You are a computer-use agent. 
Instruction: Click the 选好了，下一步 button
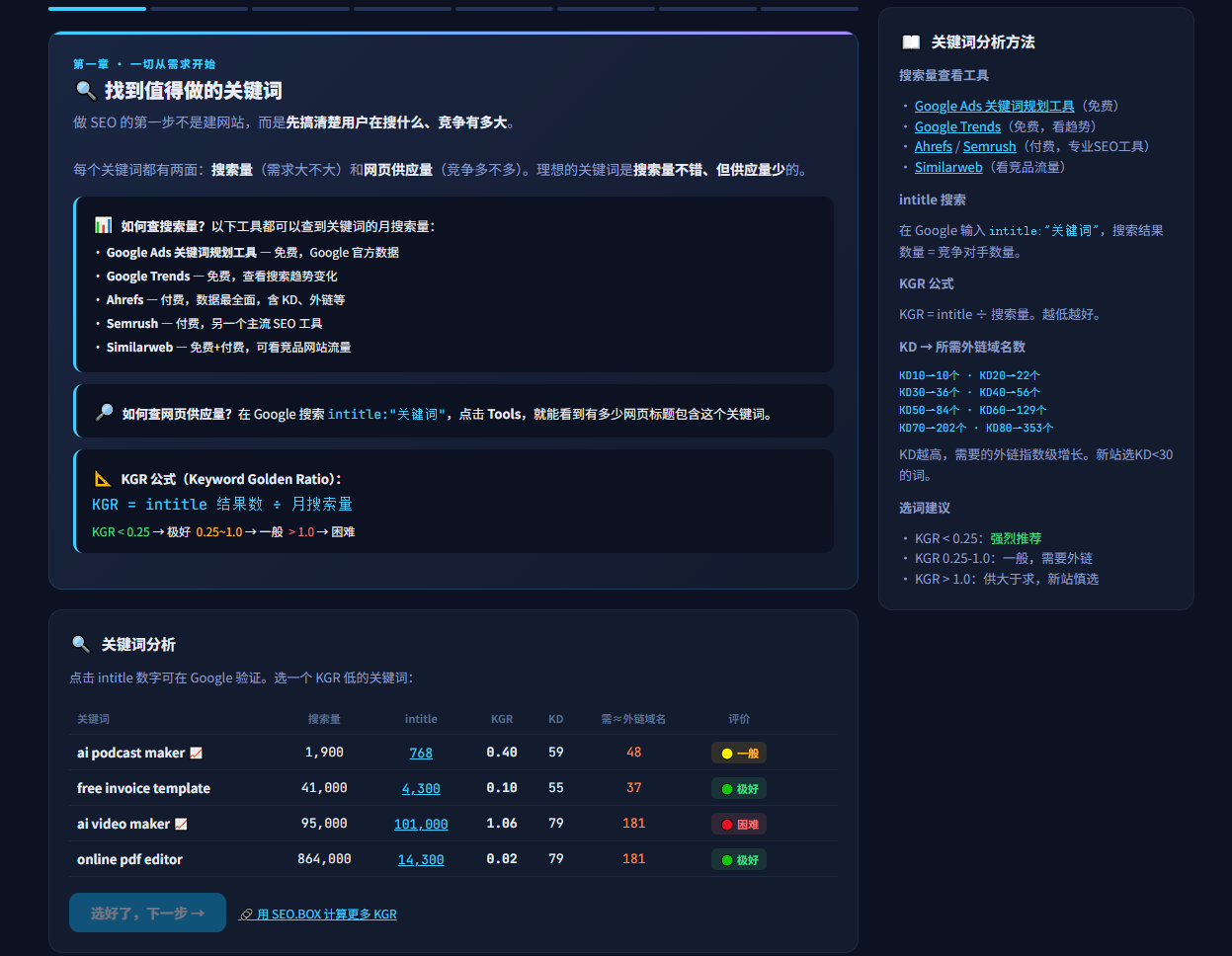(x=147, y=913)
